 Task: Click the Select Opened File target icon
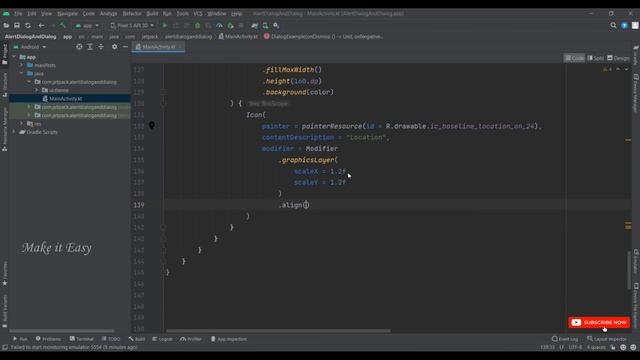click(79, 47)
